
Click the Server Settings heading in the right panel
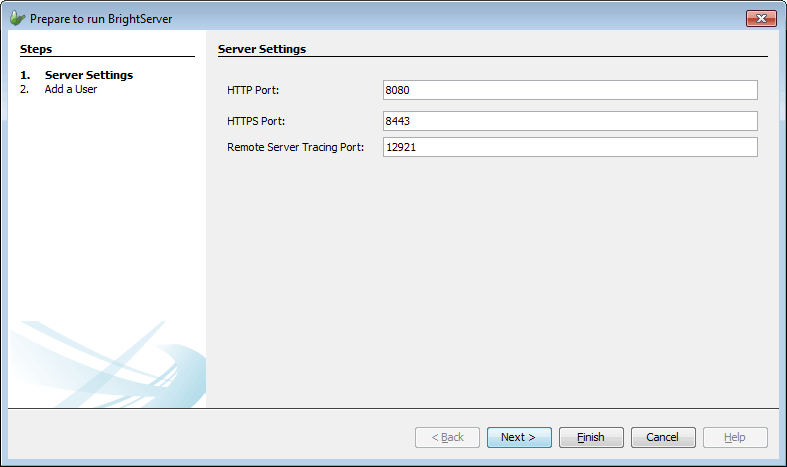coord(262,48)
